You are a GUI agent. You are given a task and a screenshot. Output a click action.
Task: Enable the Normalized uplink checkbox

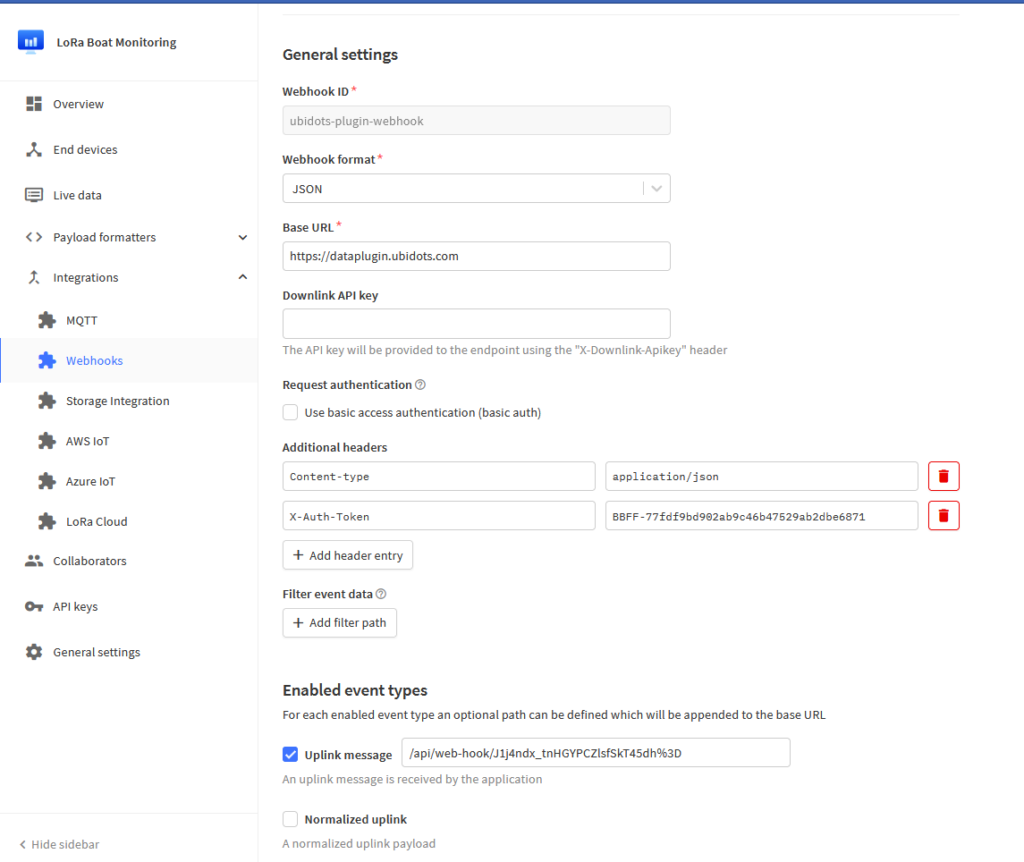(291, 819)
